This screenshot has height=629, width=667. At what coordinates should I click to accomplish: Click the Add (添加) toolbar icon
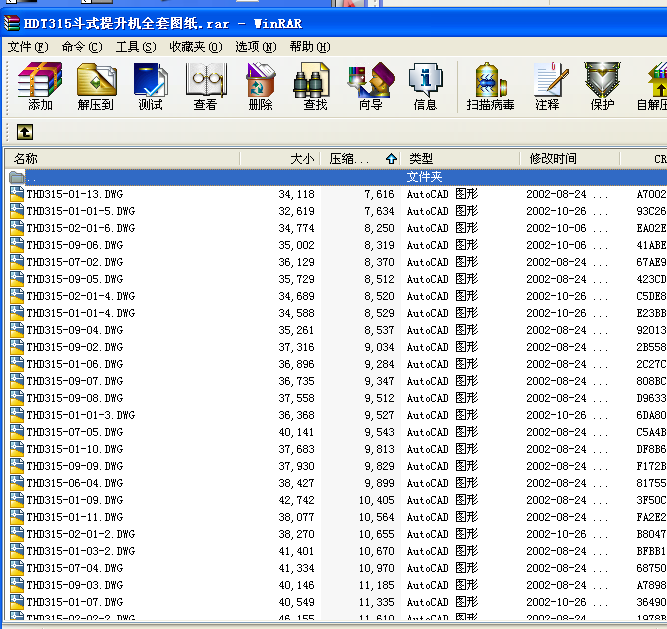click(40, 86)
